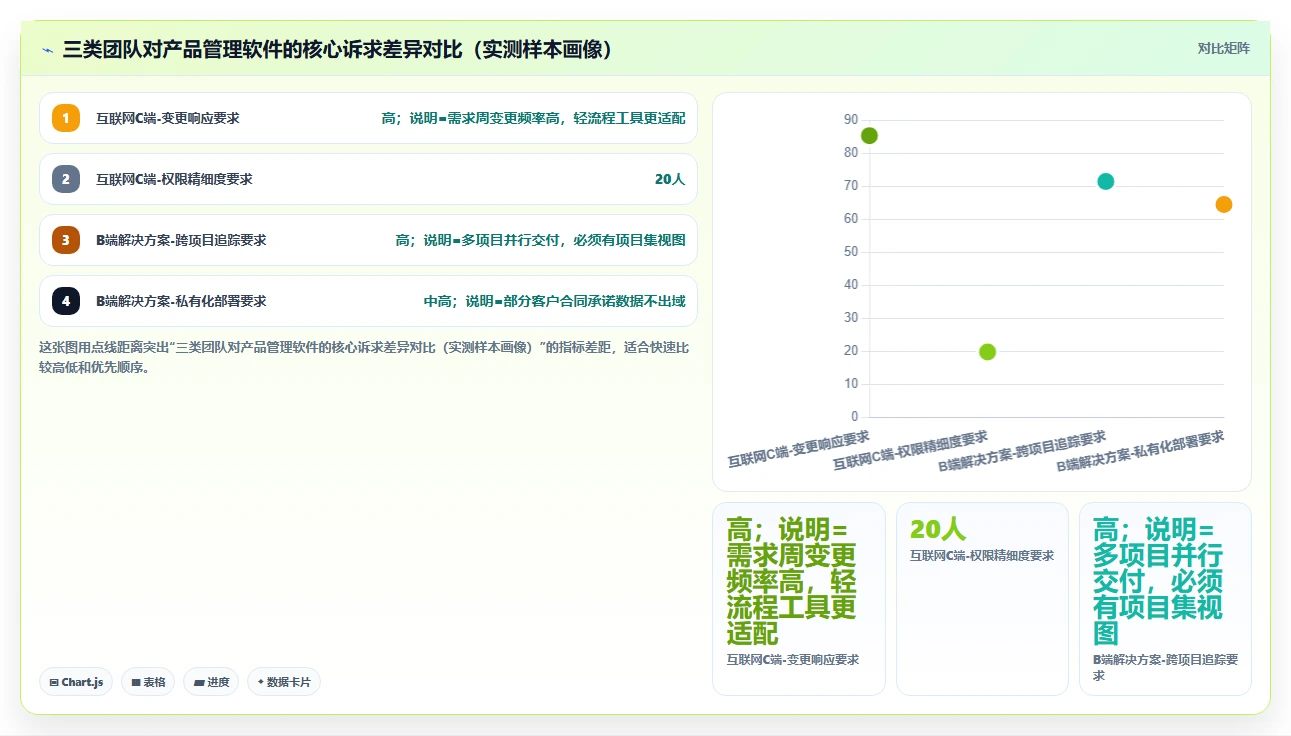Click the chart title heading 三类团队对产品管理软件

coord(337,49)
